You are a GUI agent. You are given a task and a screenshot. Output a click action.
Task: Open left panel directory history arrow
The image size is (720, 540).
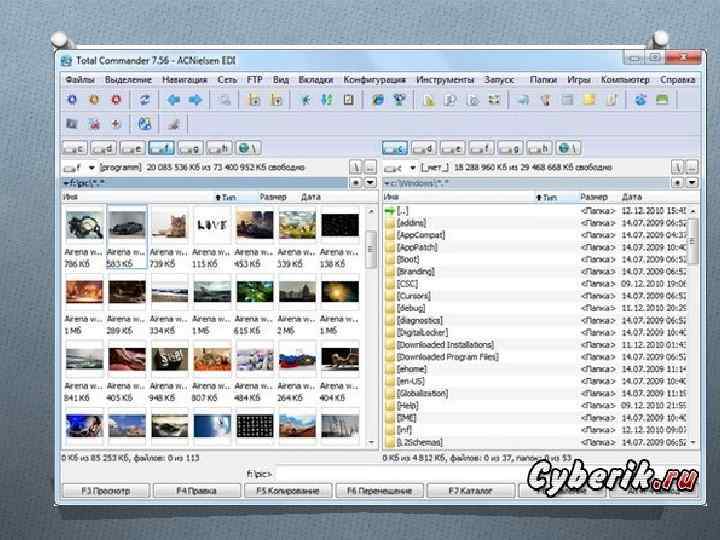(x=371, y=183)
